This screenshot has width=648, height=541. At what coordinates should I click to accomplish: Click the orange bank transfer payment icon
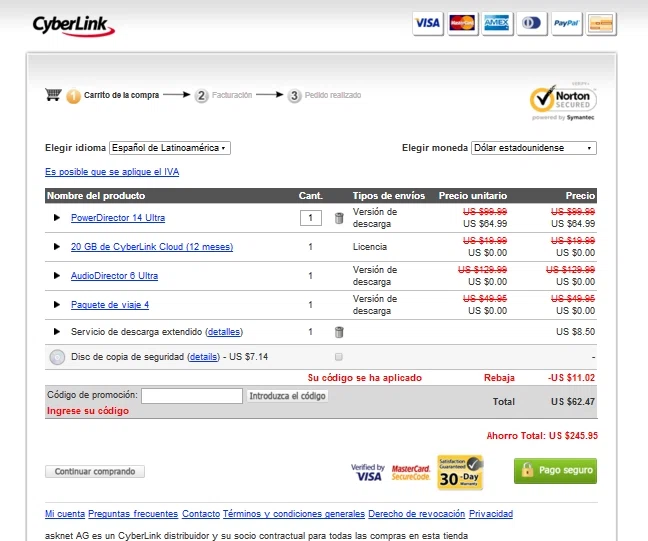[x=601, y=24]
